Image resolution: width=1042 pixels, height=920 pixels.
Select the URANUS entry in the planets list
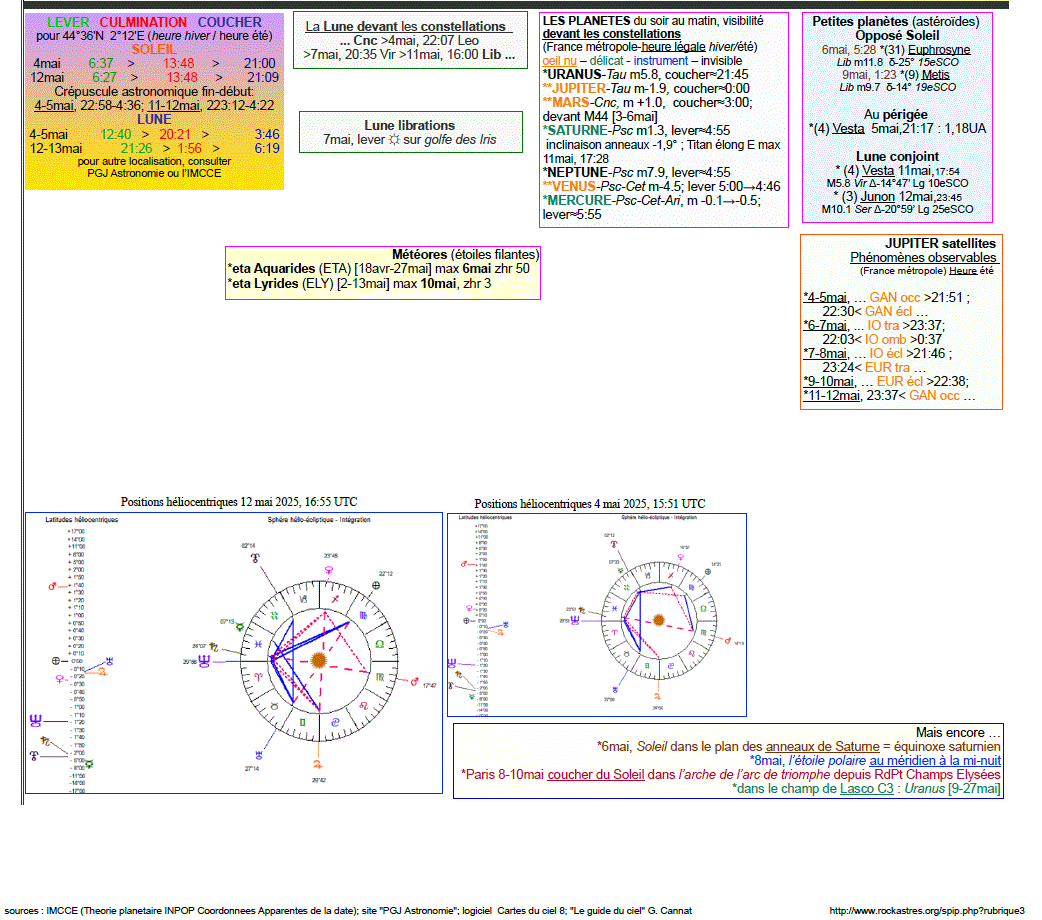click(x=645, y=75)
